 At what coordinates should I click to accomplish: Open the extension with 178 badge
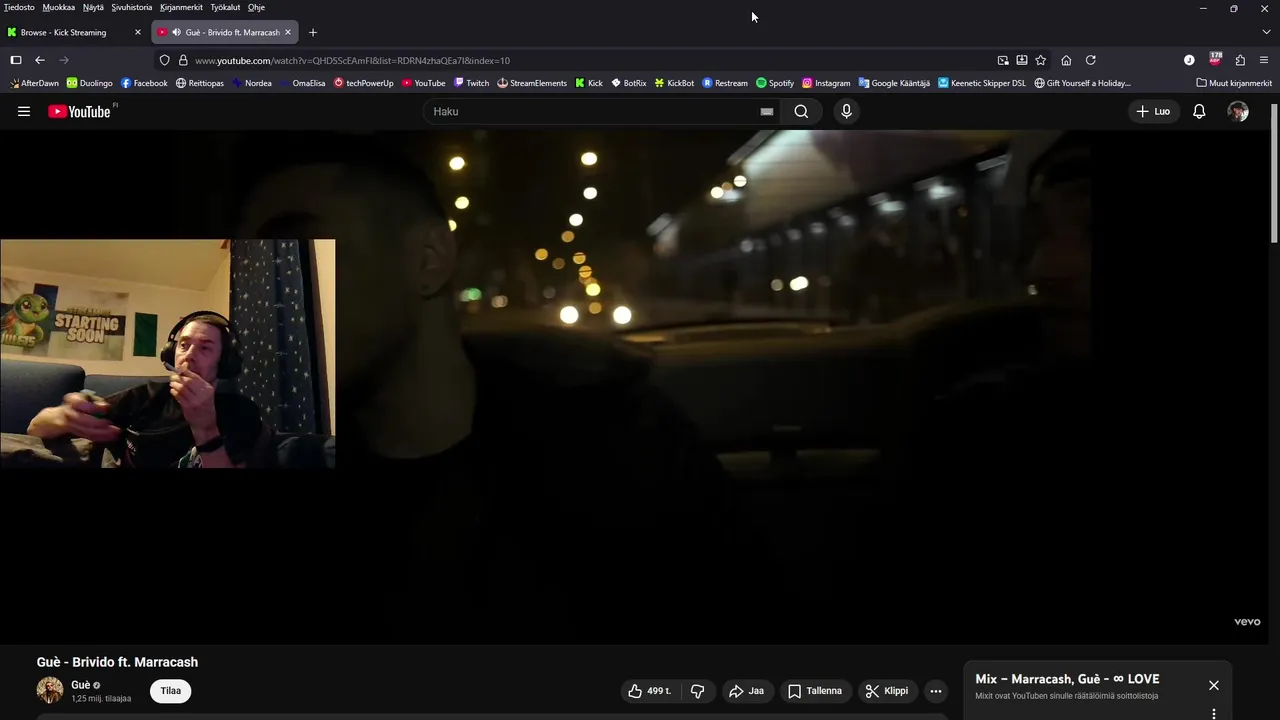pos(1215,59)
